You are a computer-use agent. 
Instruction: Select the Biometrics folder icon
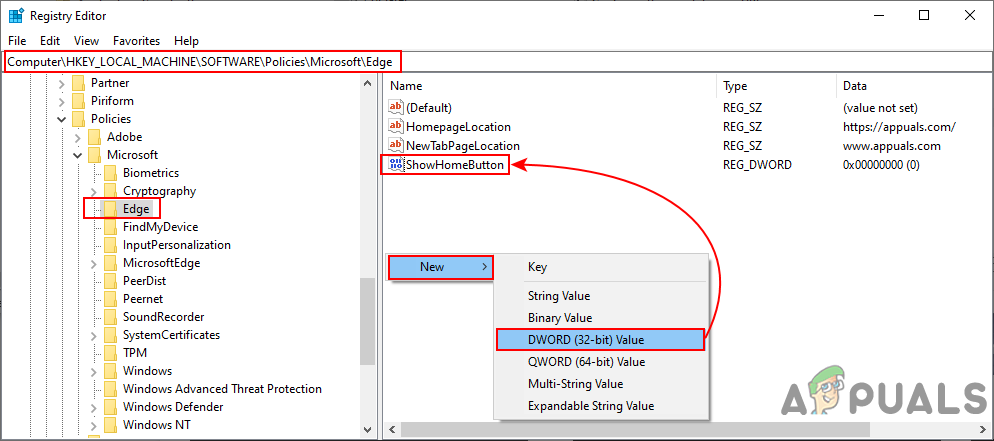pos(111,173)
